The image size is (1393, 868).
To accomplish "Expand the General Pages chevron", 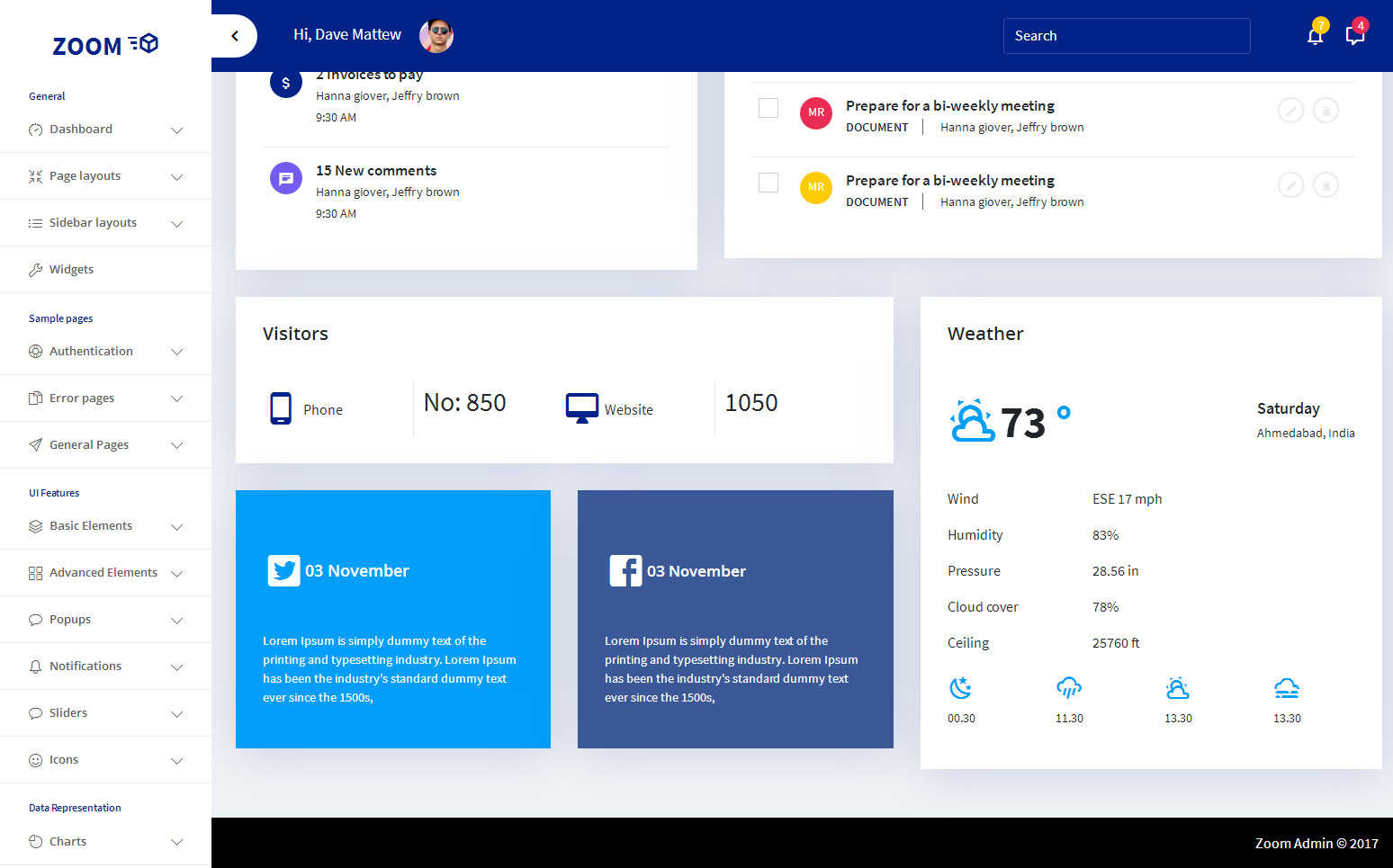I will tap(177, 445).
